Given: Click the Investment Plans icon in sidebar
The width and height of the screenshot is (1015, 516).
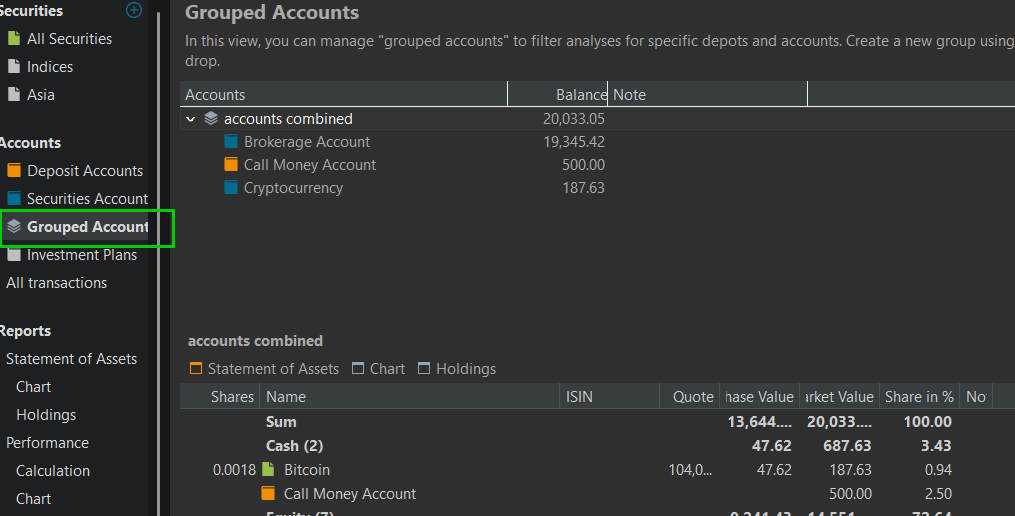Looking at the screenshot, I should click(x=14, y=255).
